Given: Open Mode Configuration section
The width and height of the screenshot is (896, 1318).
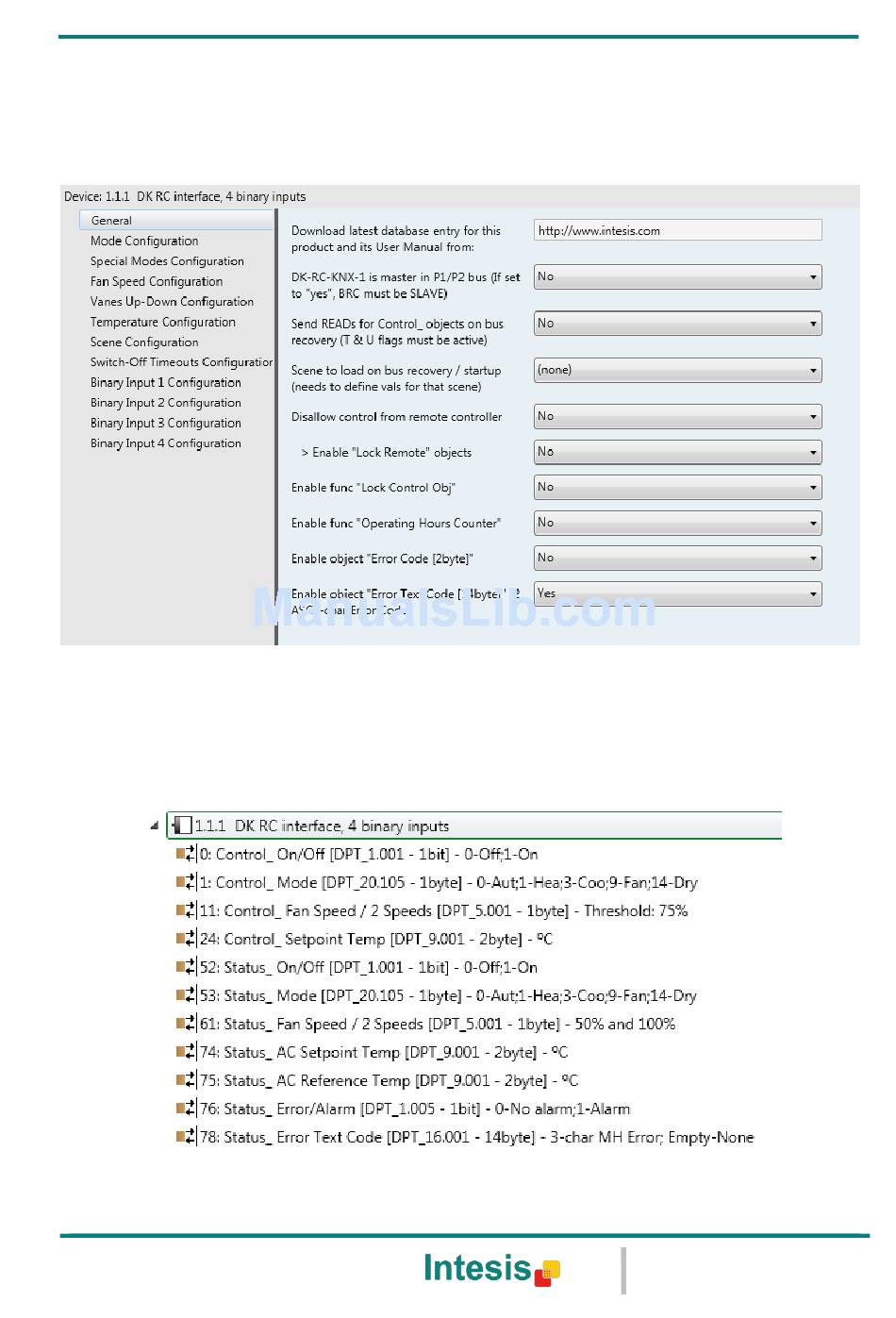Looking at the screenshot, I should pyautogui.click(x=144, y=241).
